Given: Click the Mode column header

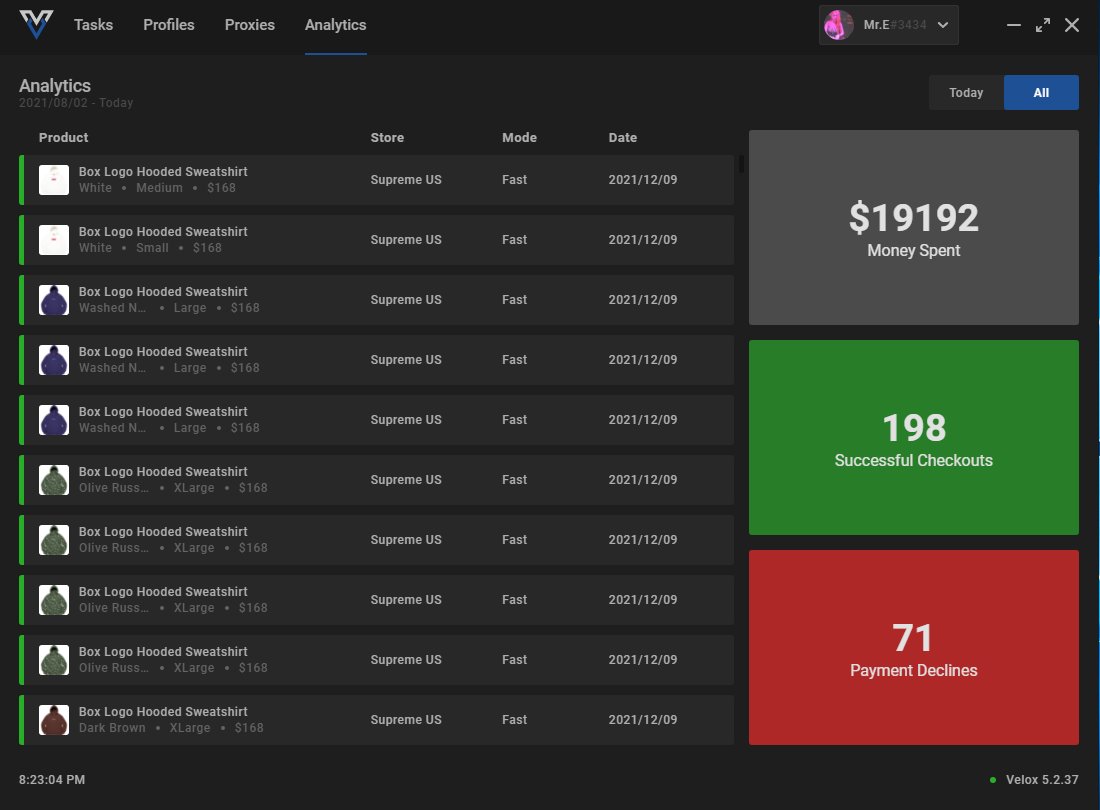Looking at the screenshot, I should pyautogui.click(x=519, y=137).
